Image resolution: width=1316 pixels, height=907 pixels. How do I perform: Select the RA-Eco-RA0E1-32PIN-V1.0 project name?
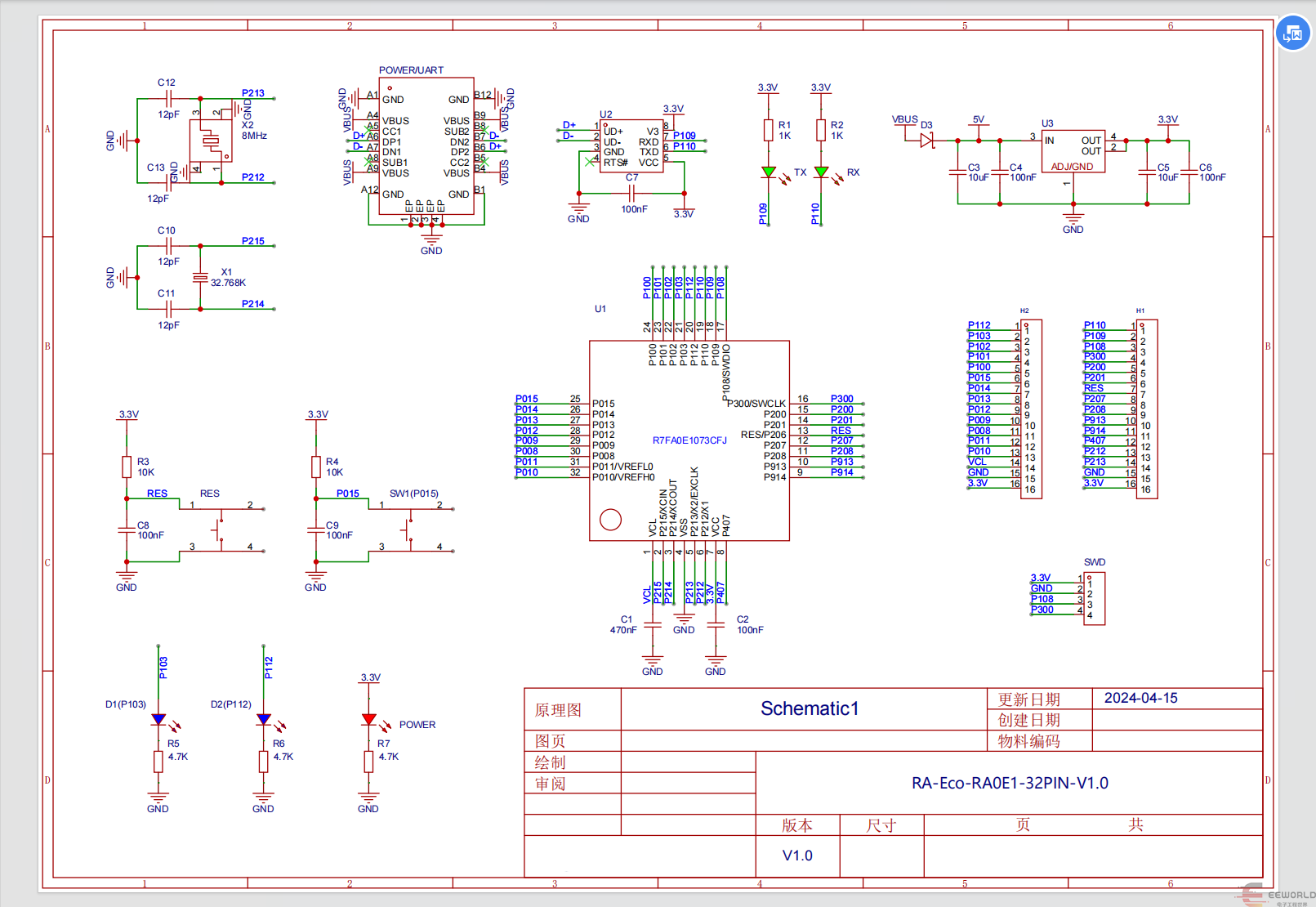click(x=1010, y=783)
